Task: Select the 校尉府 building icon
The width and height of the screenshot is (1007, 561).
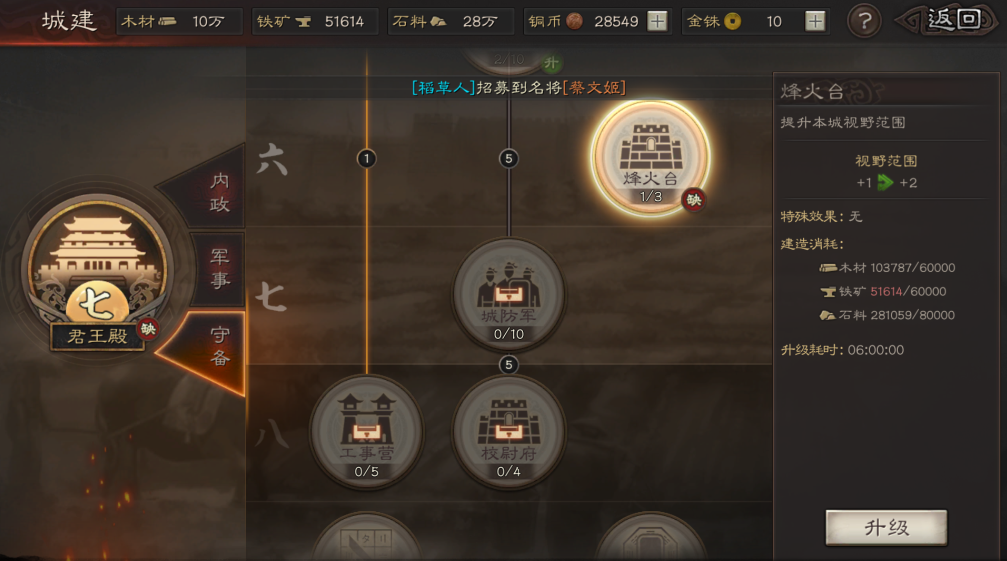Action: [x=509, y=431]
